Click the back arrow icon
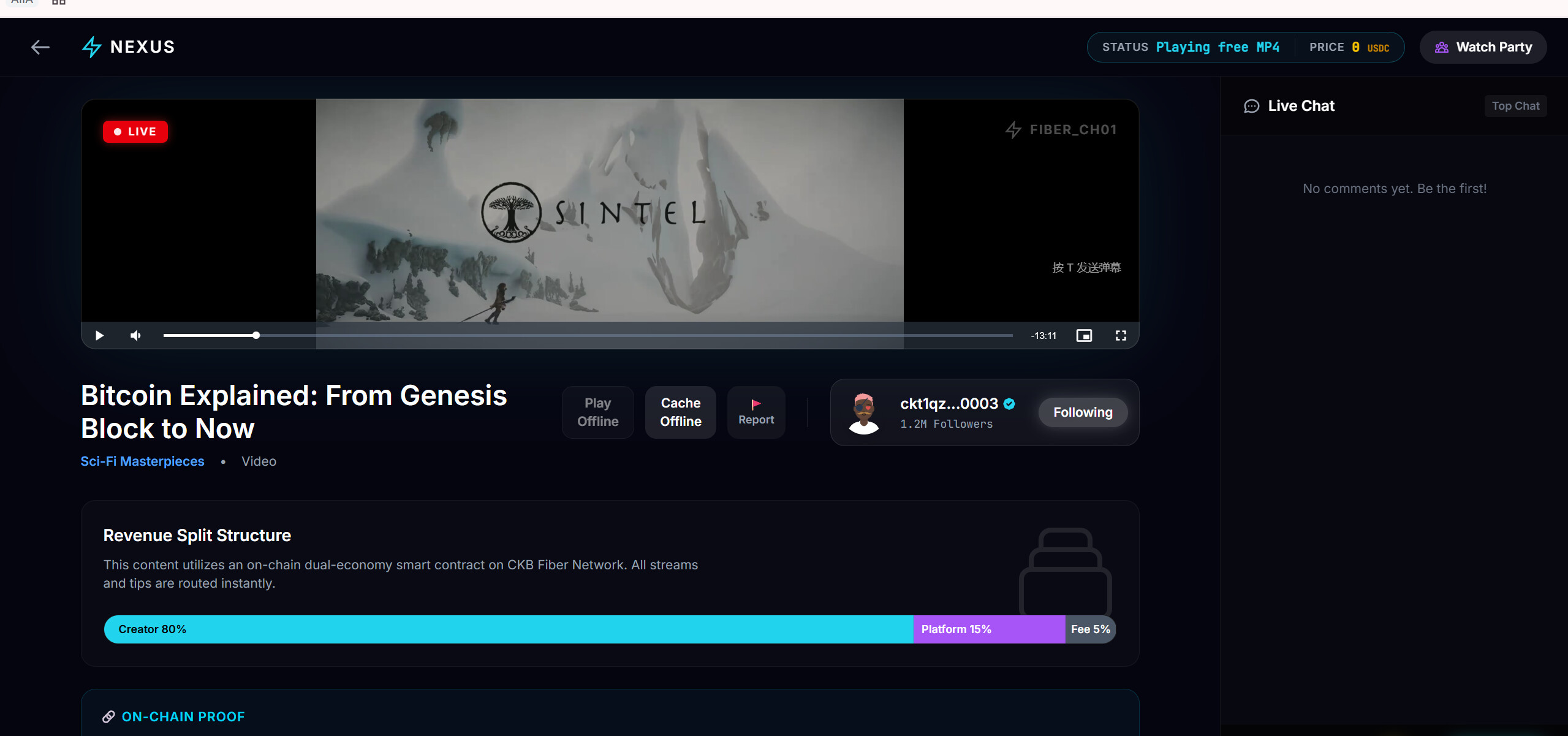 click(40, 47)
